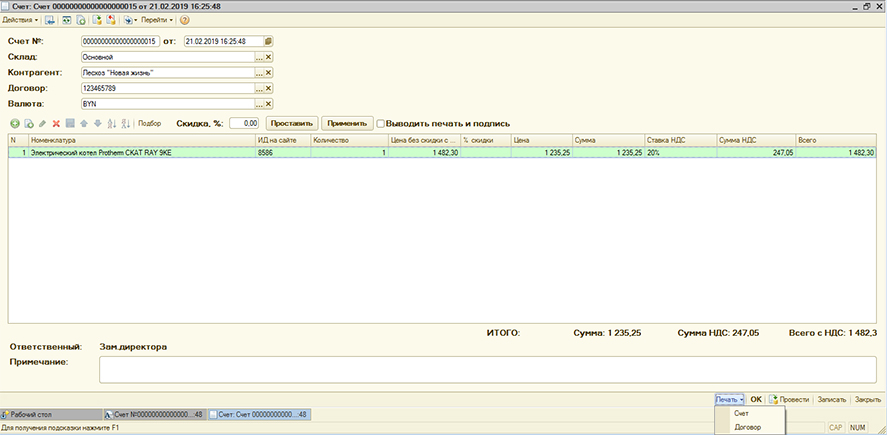
Task: Click the green add row icon
Action: [x=15, y=123]
